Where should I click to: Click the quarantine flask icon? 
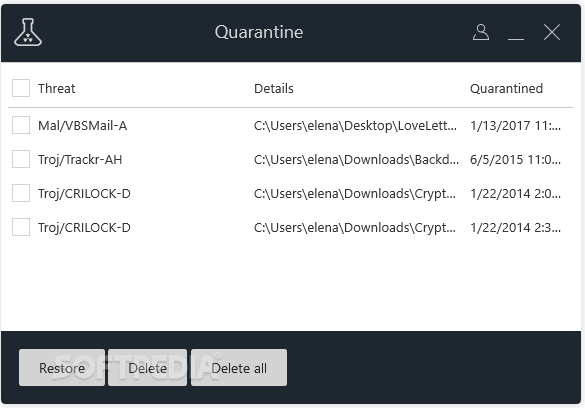[28, 32]
